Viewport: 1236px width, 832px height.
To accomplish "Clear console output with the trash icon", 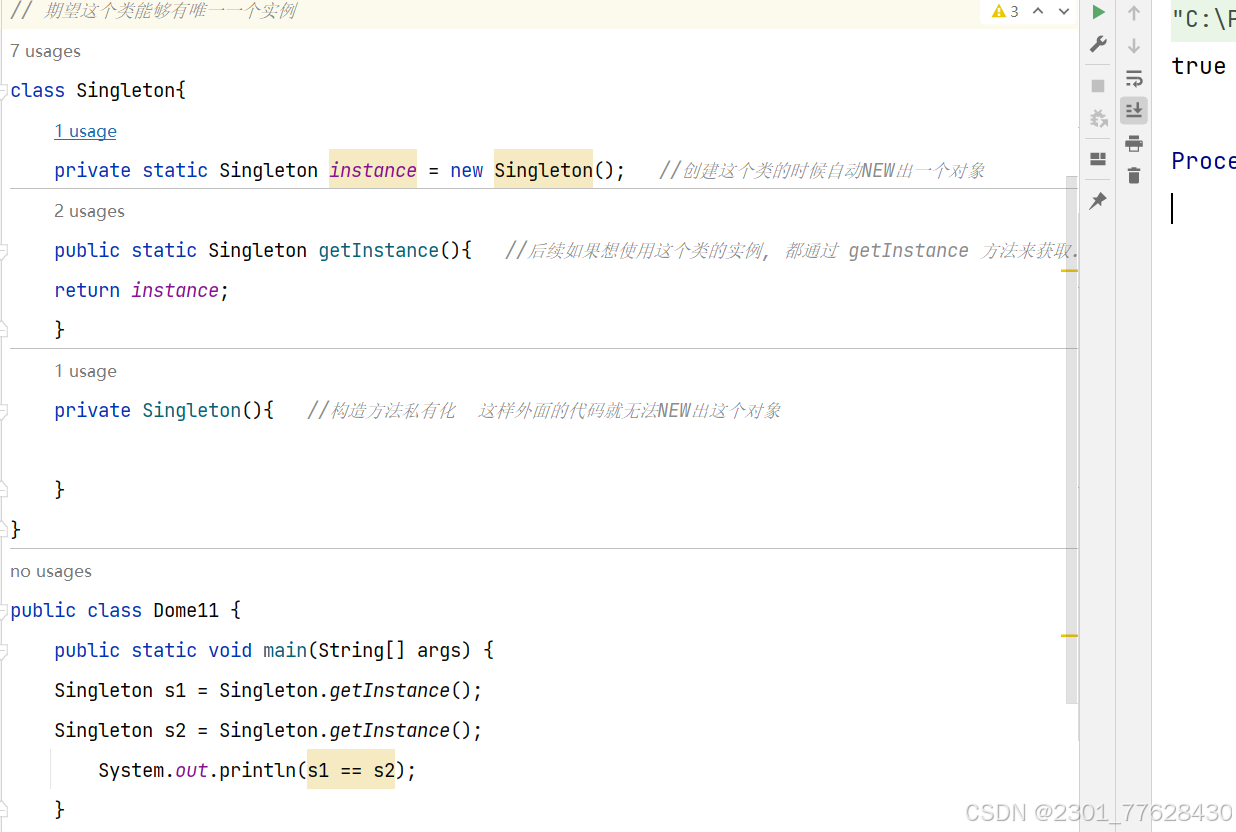I will click(1134, 175).
